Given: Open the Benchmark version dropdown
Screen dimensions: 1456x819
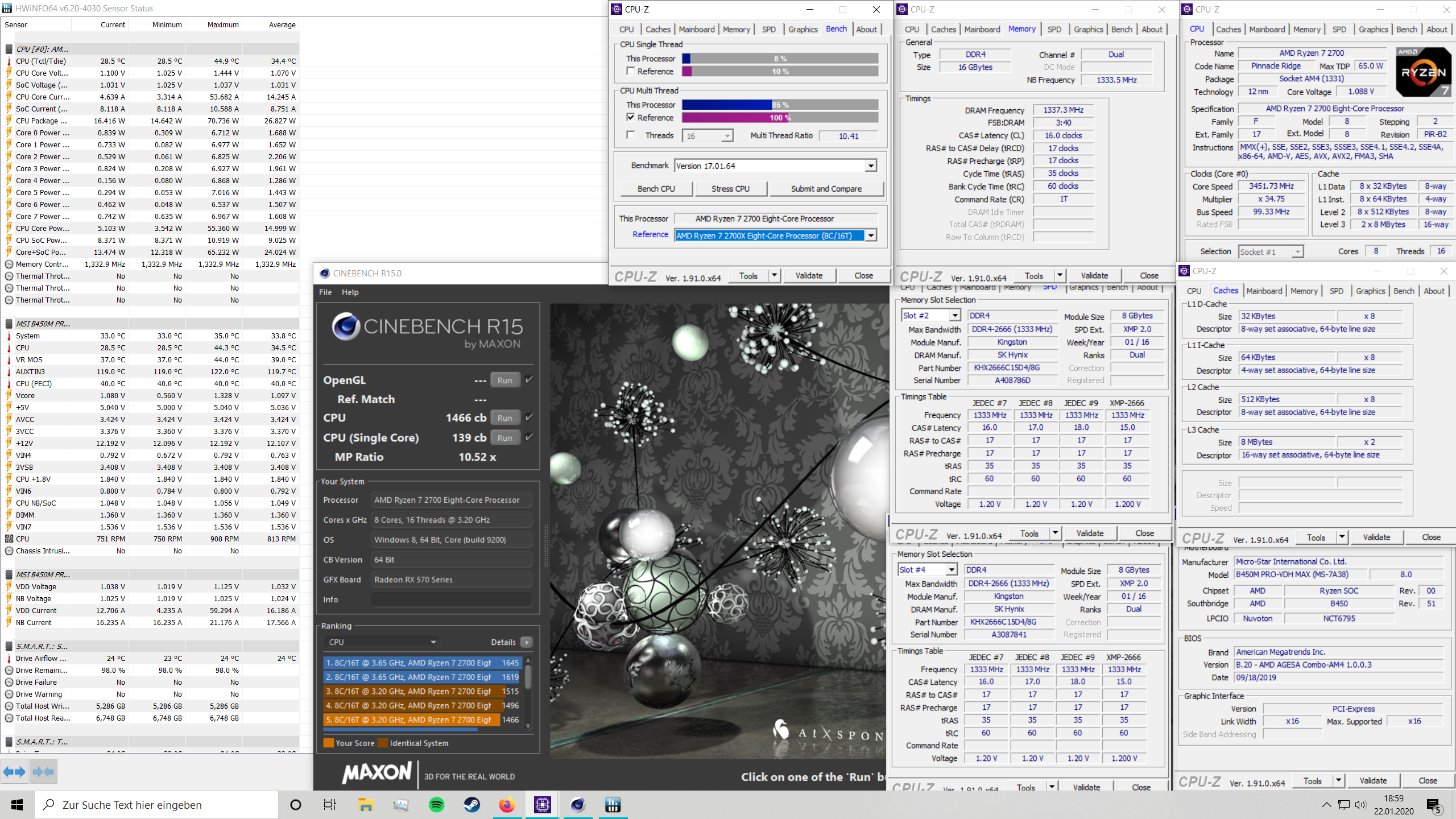Looking at the screenshot, I should [x=871, y=165].
